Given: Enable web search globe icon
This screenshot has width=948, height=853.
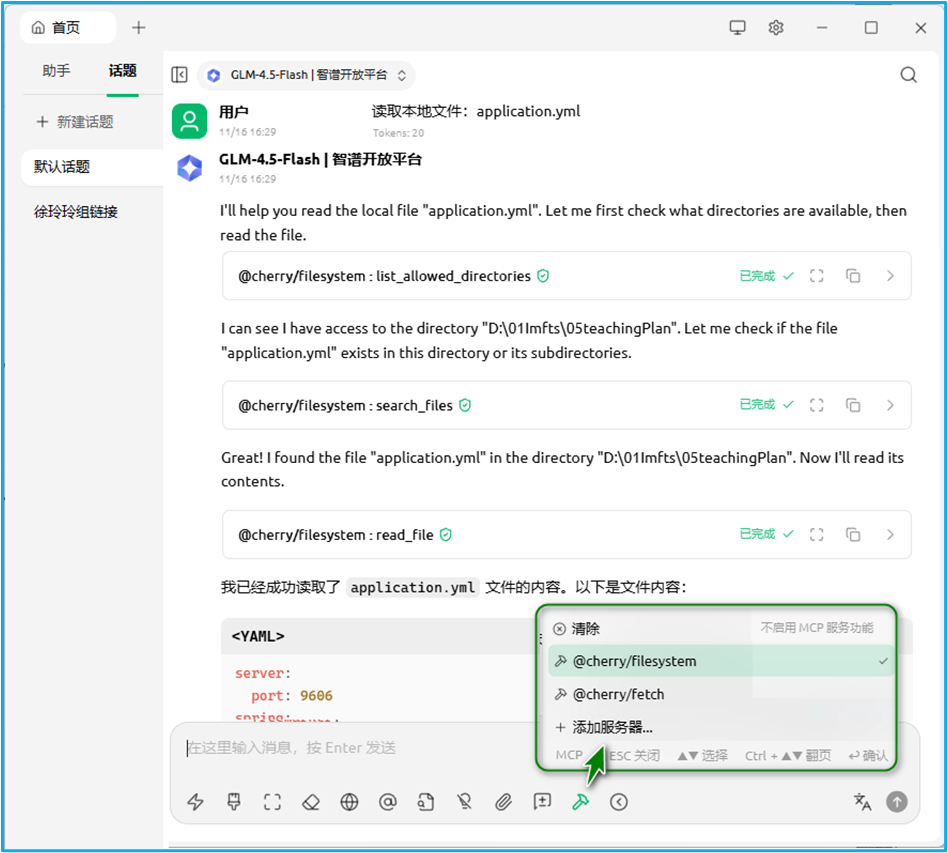Looking at the screenshot, I should (x=349, y=802).
